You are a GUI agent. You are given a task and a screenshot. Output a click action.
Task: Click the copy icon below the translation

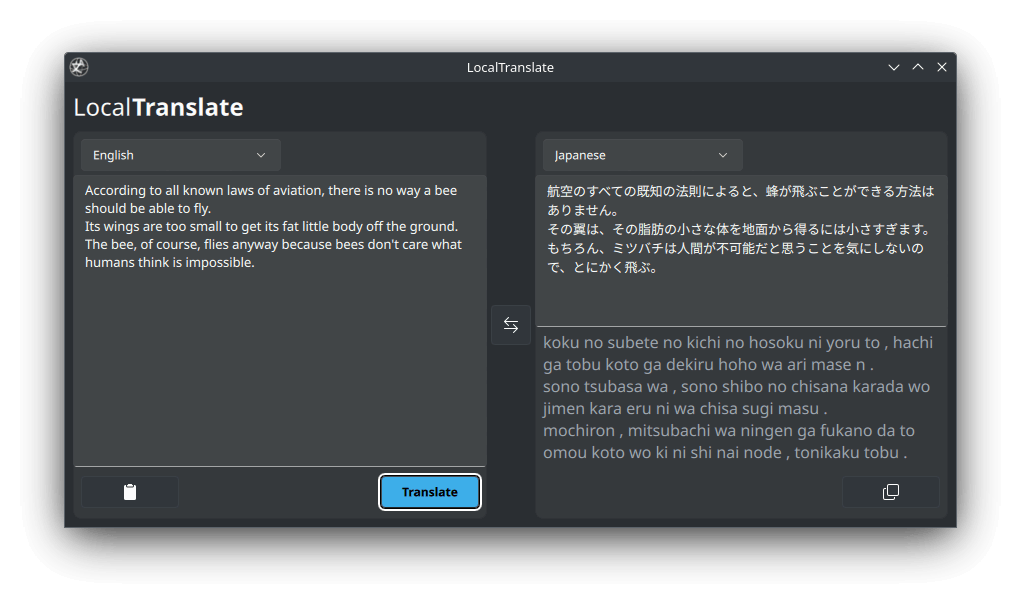pyautogui.click(x=890, y=491)
